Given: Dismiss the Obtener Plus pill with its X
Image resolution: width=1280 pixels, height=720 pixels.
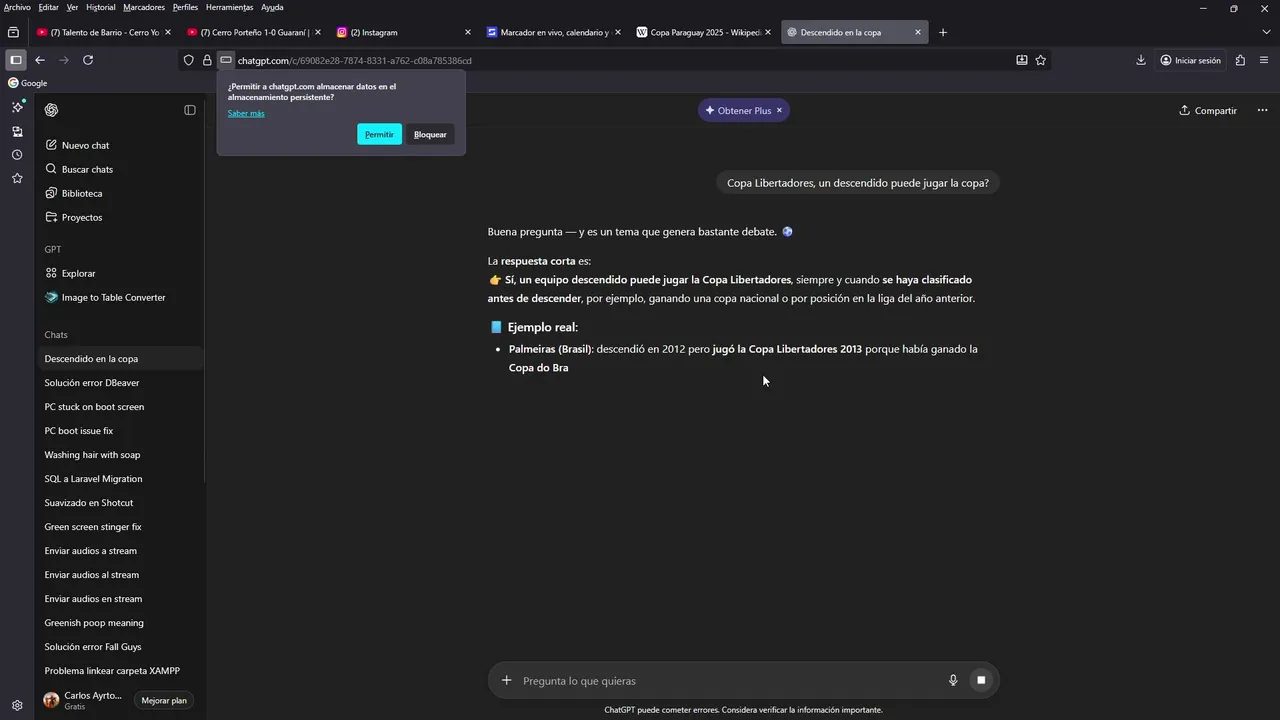Looking at the screenshot, I should [x=779, y=110].
